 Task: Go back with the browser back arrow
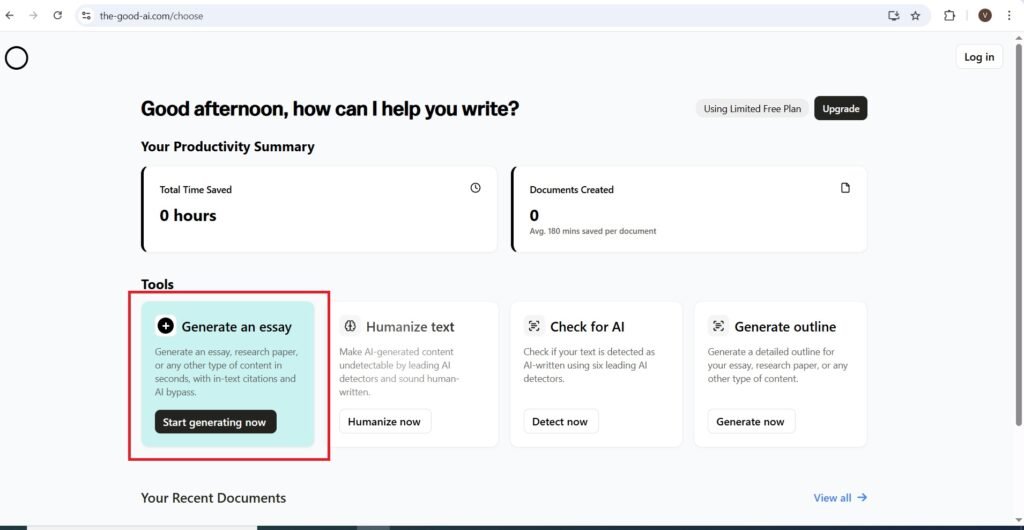coord(9,16)
